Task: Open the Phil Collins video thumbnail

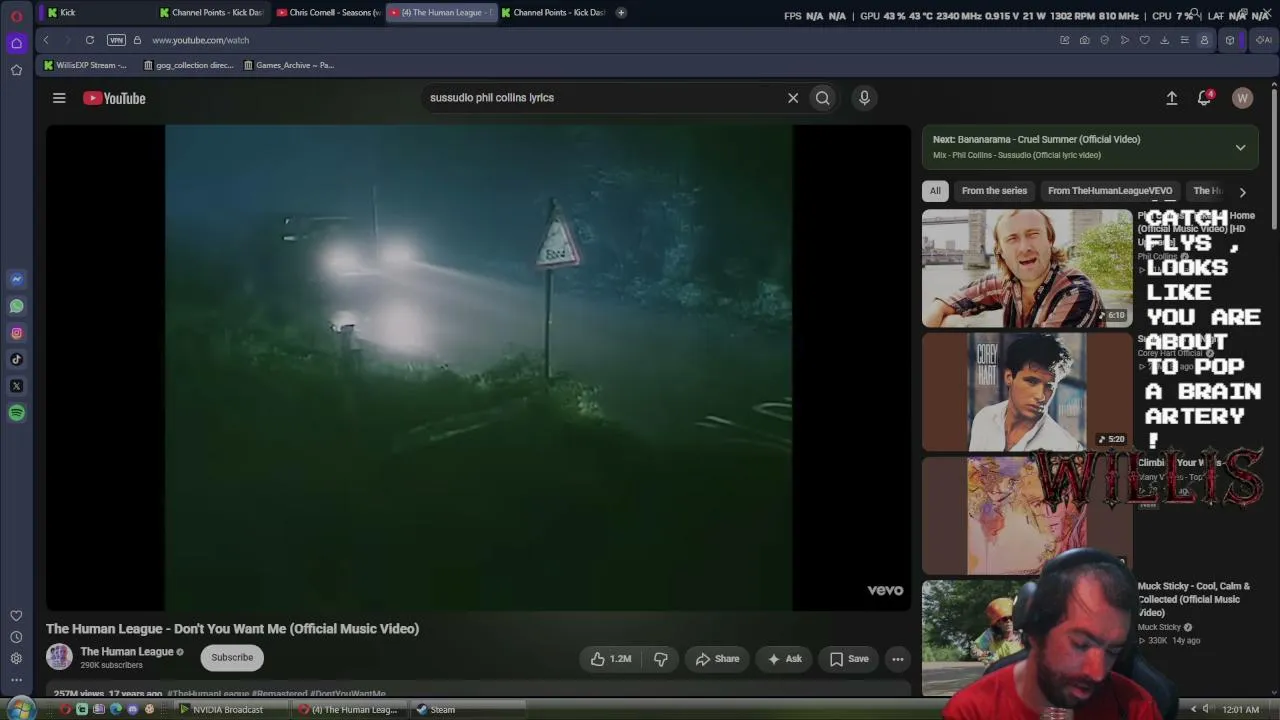Action: click(x=1027, y=268)
